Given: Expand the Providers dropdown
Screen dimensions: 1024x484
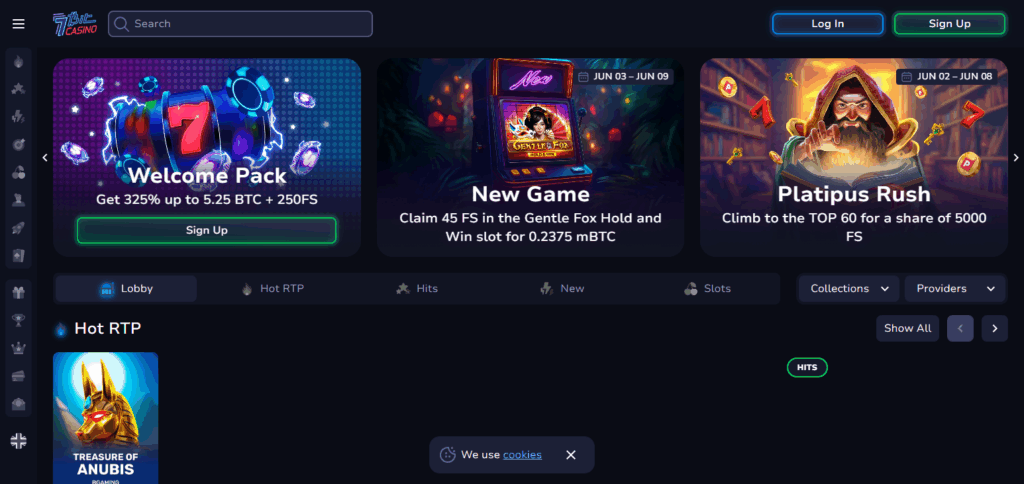Looking at the screenshot, I should (x=955, y=289).
